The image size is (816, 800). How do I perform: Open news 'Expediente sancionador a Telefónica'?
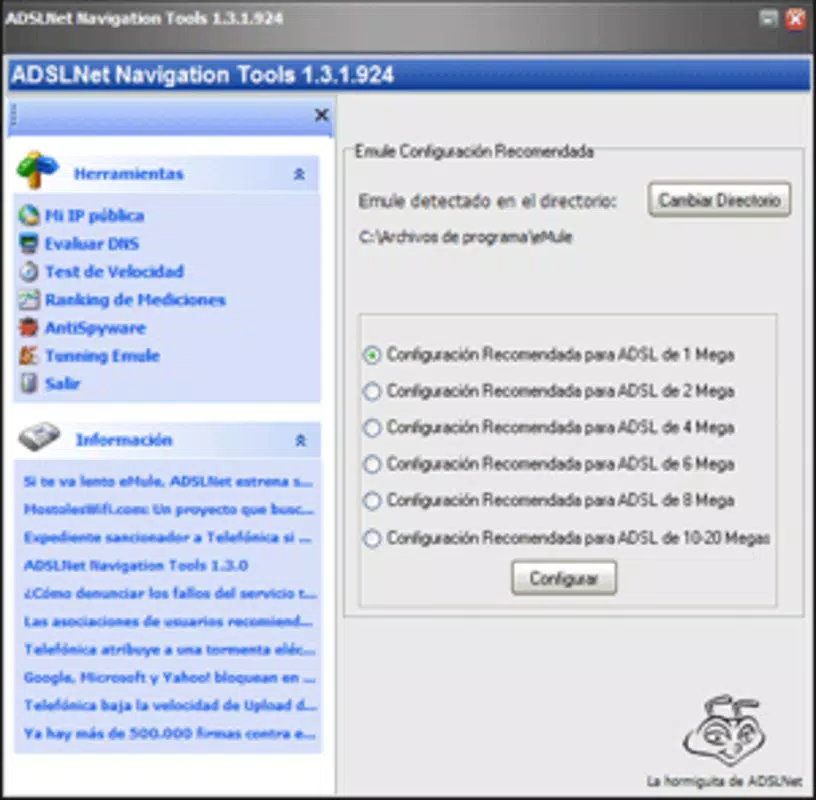168,537
